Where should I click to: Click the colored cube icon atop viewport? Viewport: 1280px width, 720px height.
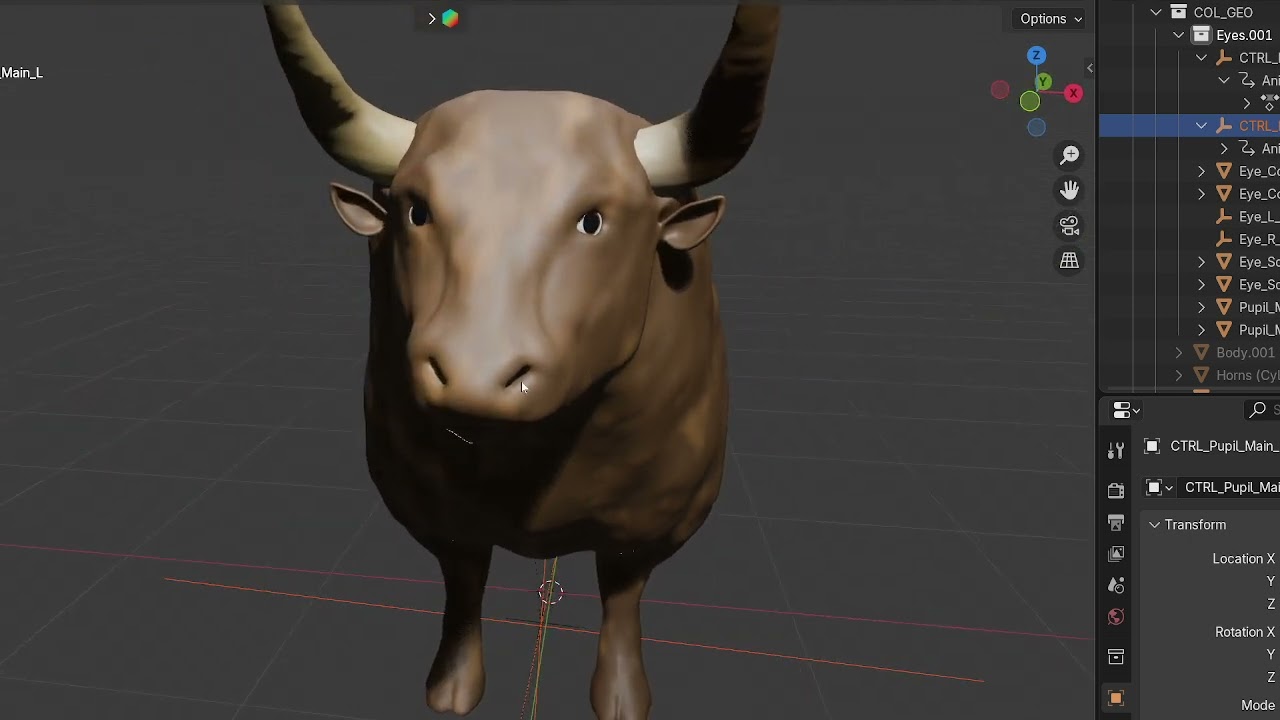pos(450,18)
